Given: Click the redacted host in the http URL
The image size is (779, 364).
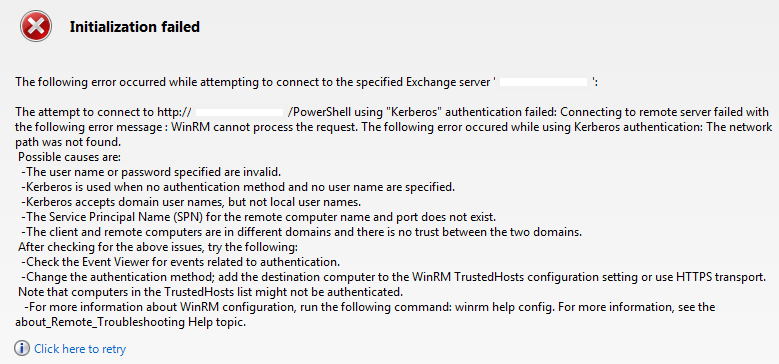Looking at the screenshot, I should pos(240,112).
